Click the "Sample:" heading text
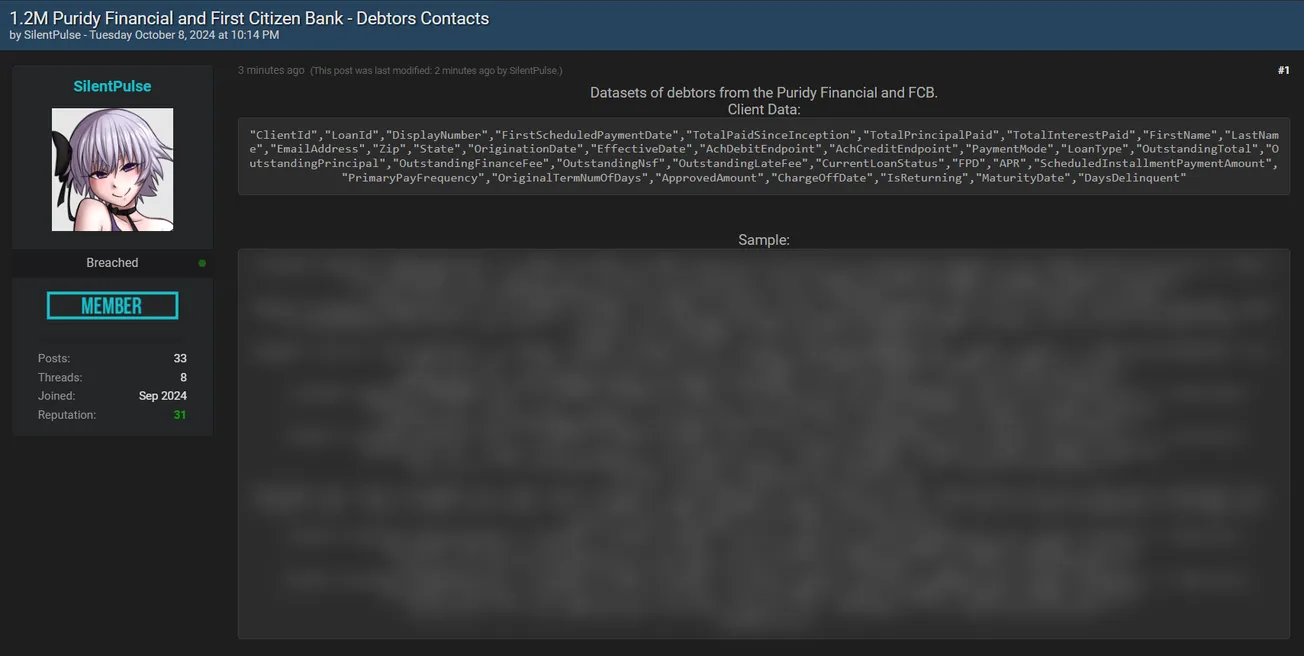1304x656 pixels. point(763,240)
